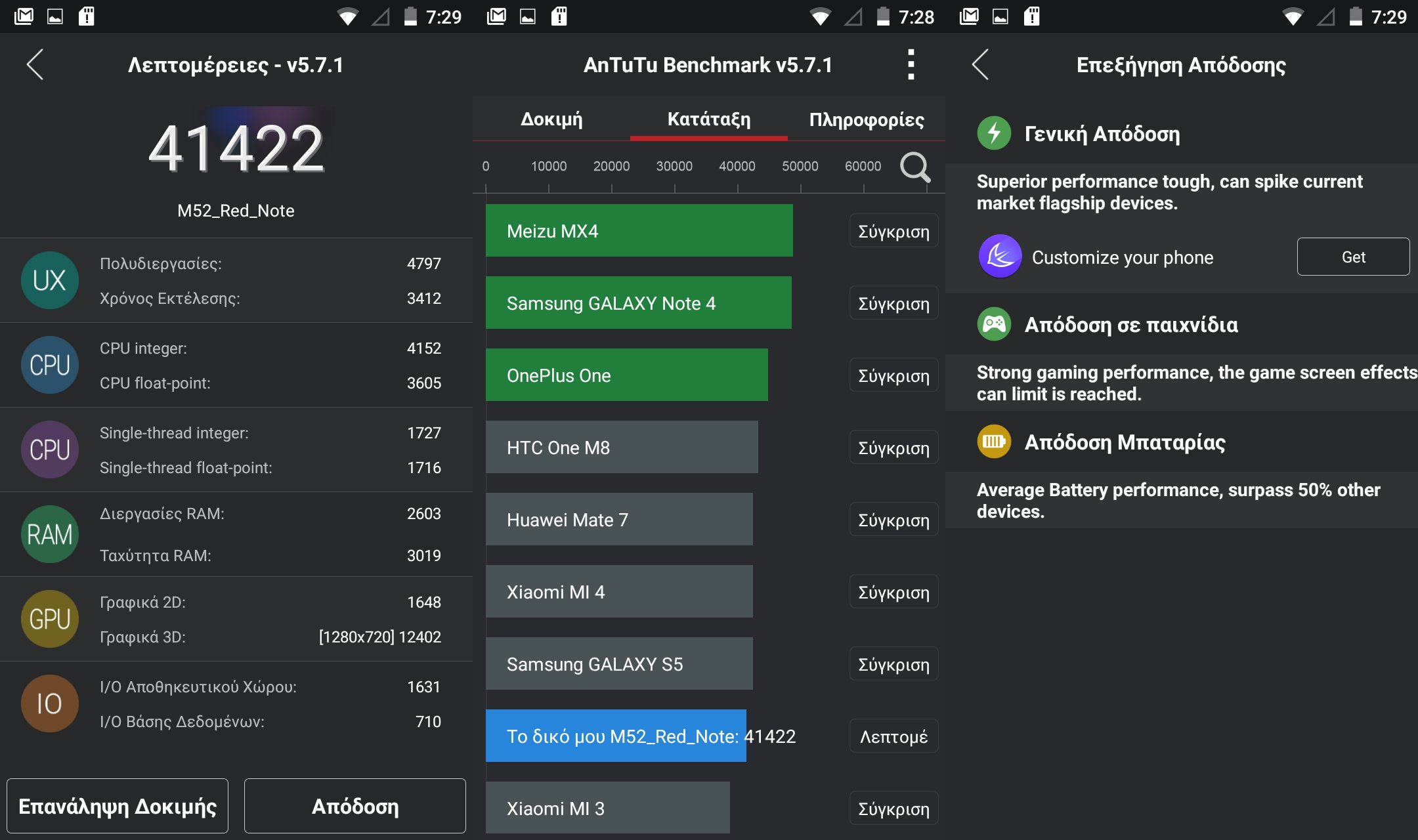Select the Huawei Mate 7 ranking bar
The image size is (1418, 840).
click(x=619, y=519)
